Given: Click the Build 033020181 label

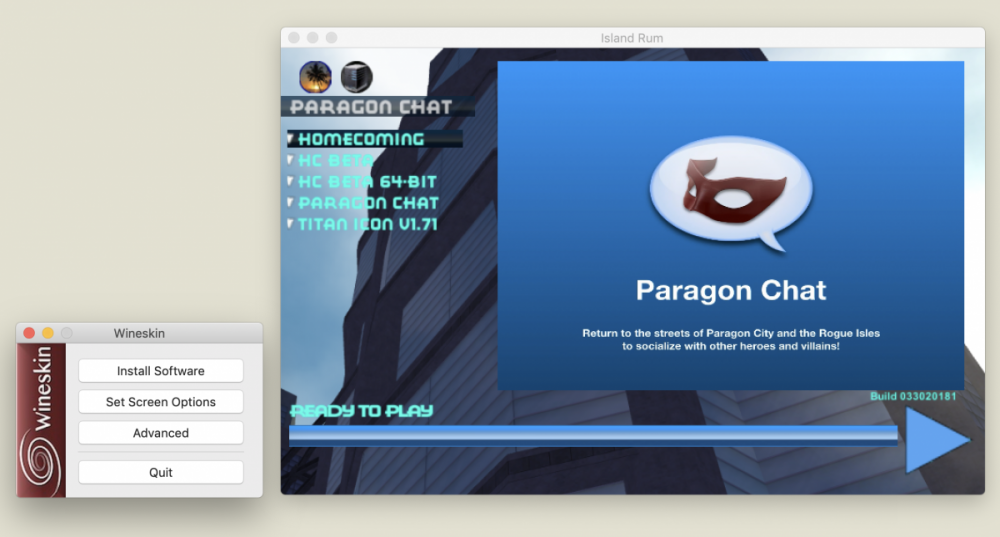Looking at the screenshot, I should [x=913, y=396].
